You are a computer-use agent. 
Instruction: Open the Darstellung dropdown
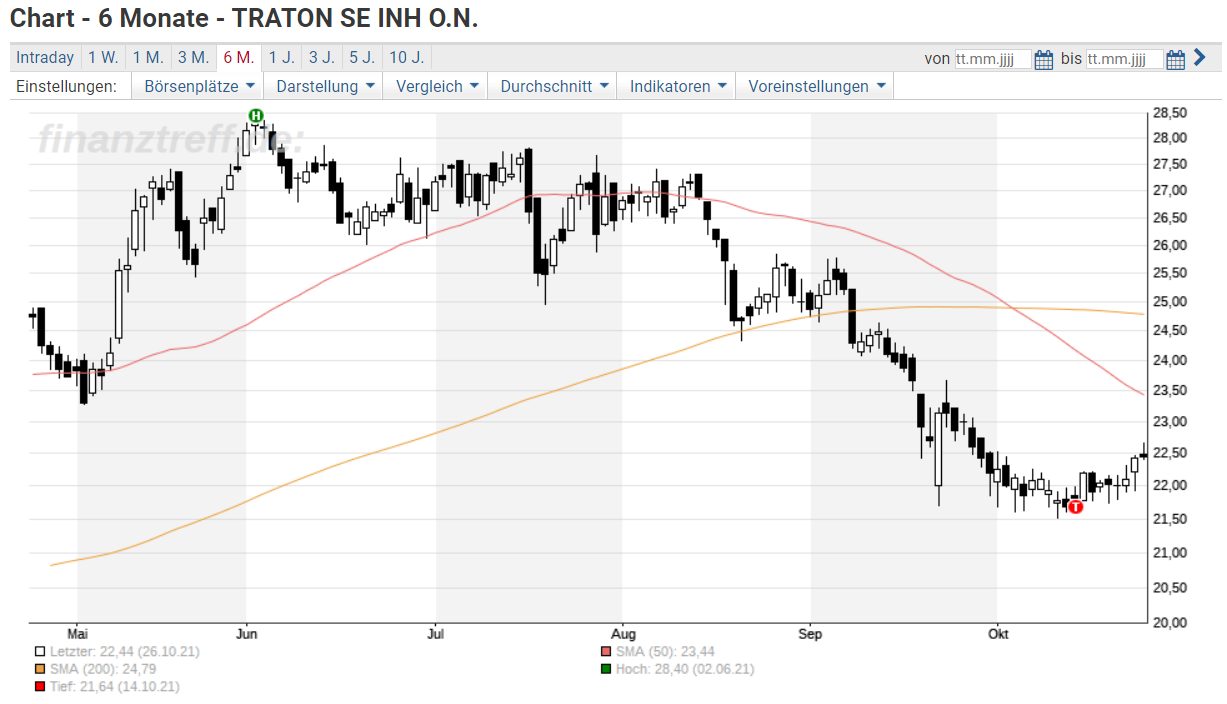pos(325,86)
